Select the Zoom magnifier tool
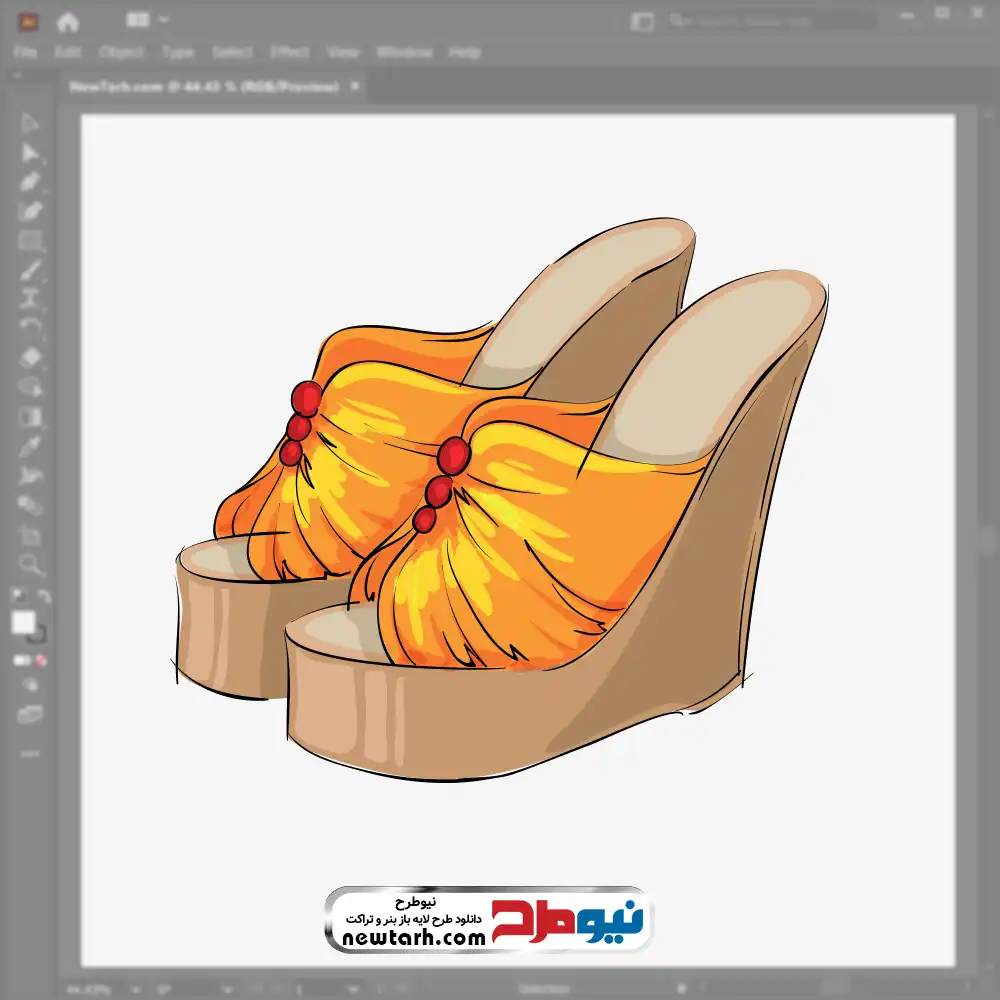The width and height of the screenshot is (1000, 1000). point(30,564)
